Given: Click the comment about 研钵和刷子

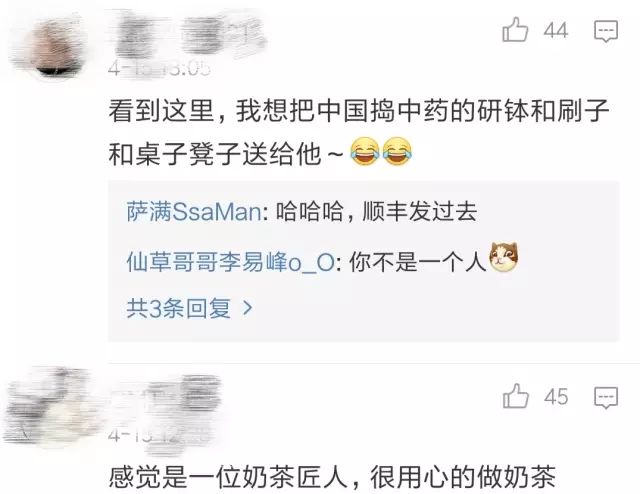Looking at the screenshot, I should click(359, 133).
